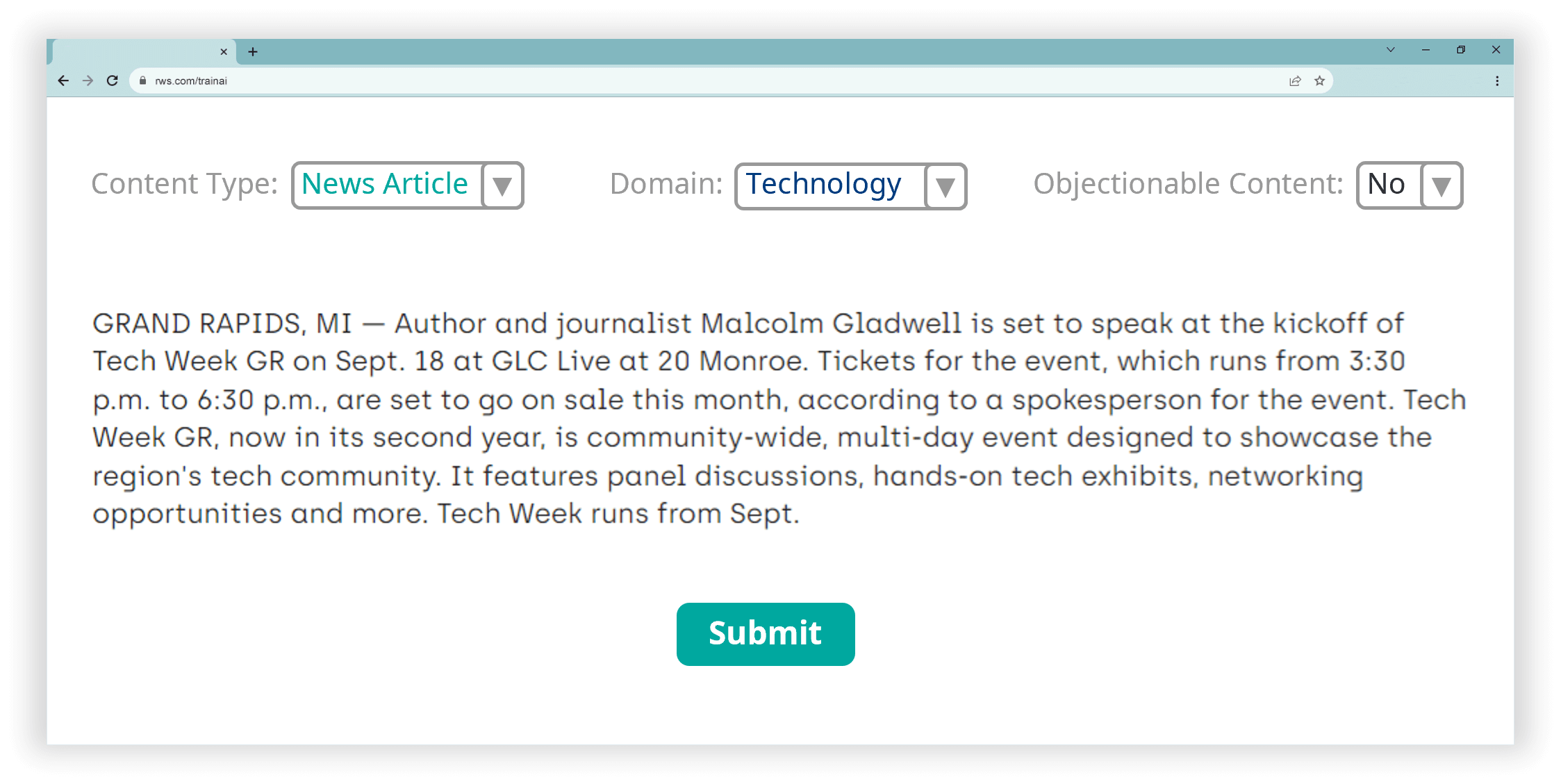Select the active browser tab
This screenshot has width=1561, height=784.
[139, 52]
